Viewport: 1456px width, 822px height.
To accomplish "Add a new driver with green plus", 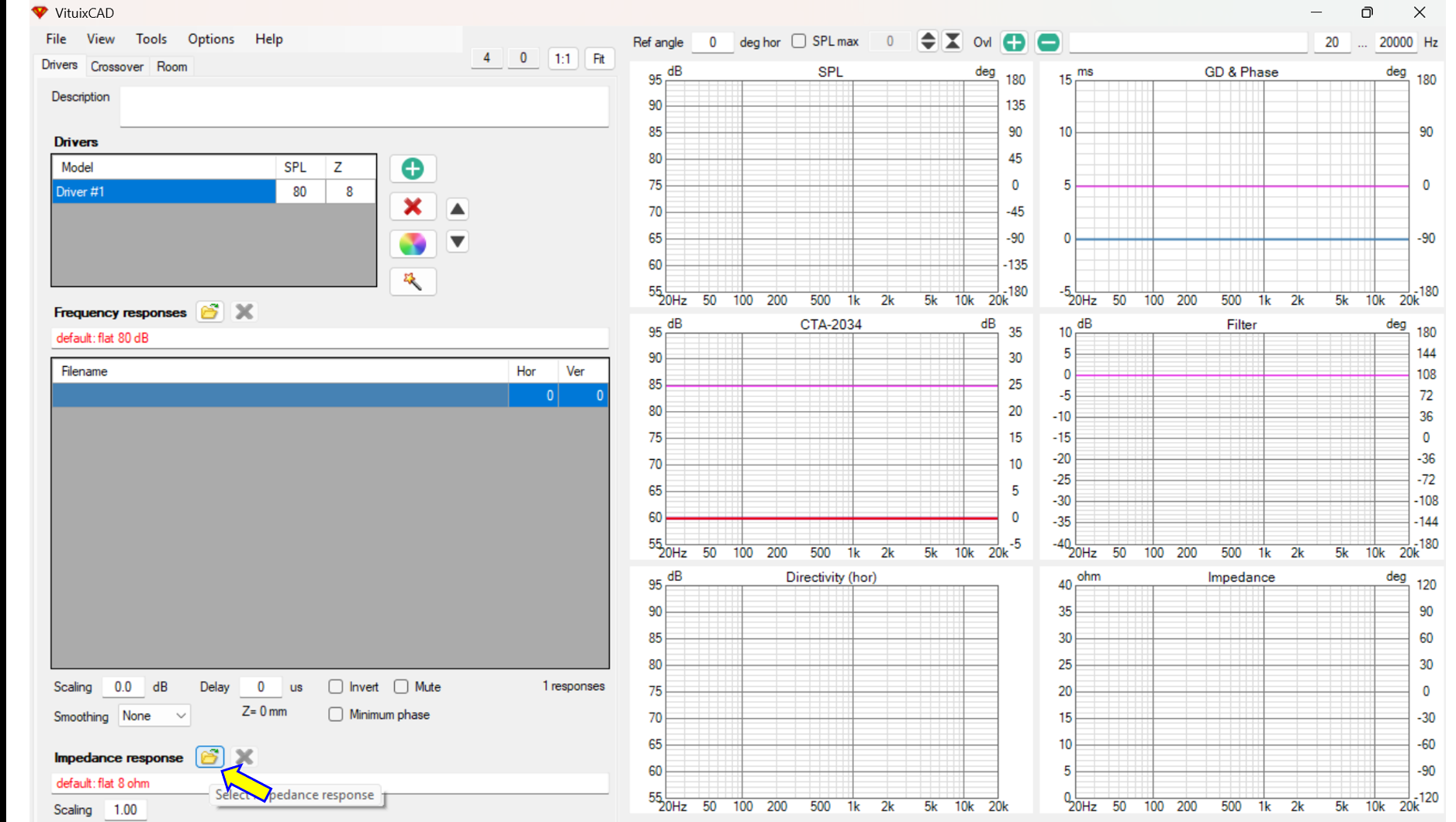I will [x=413, y=169].
